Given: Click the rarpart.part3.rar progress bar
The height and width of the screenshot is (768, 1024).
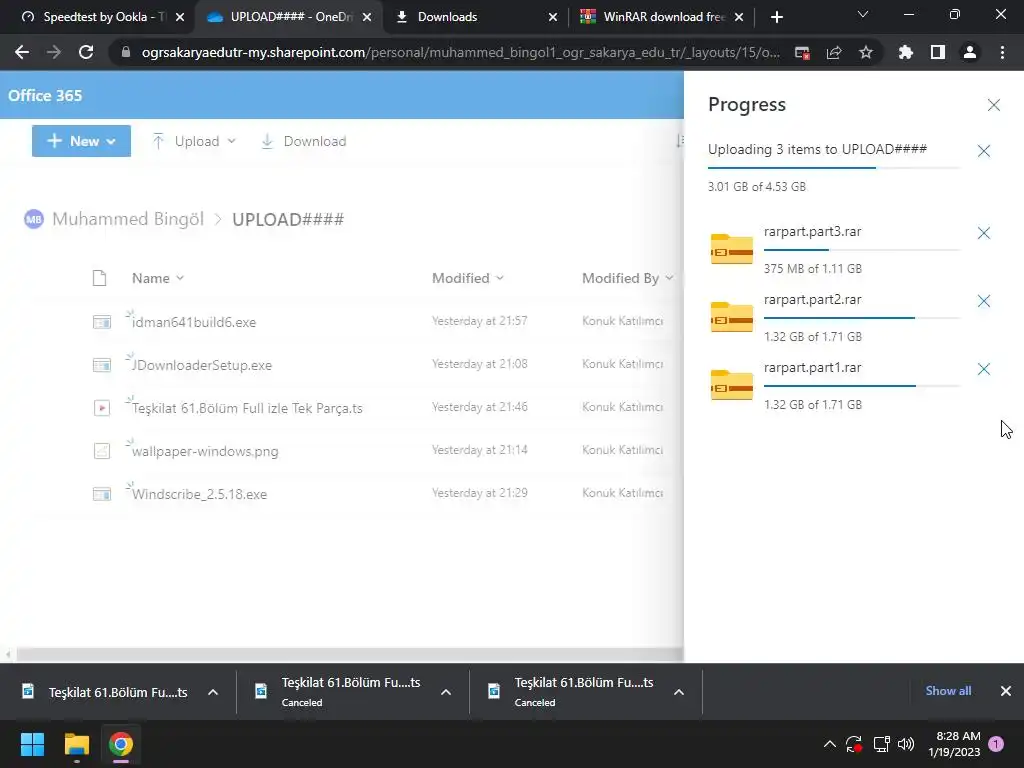Looking at the screenshot, I should point(862,249).
